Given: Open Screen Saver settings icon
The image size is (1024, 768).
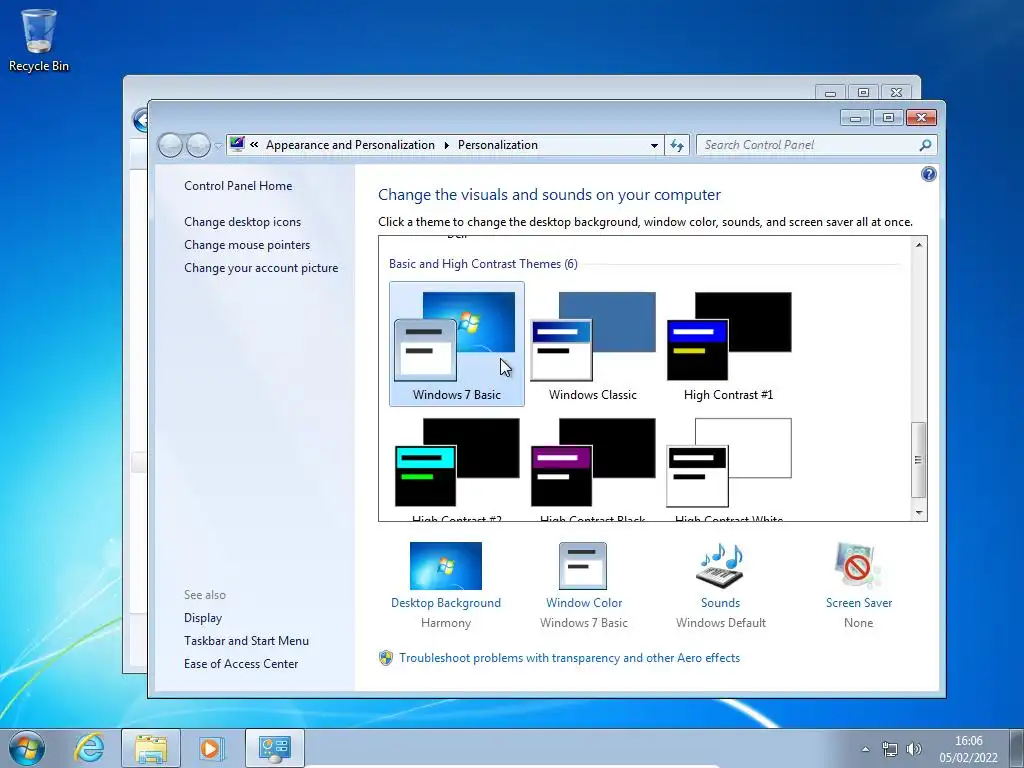Looking at the screenshot, I should 858,566.
